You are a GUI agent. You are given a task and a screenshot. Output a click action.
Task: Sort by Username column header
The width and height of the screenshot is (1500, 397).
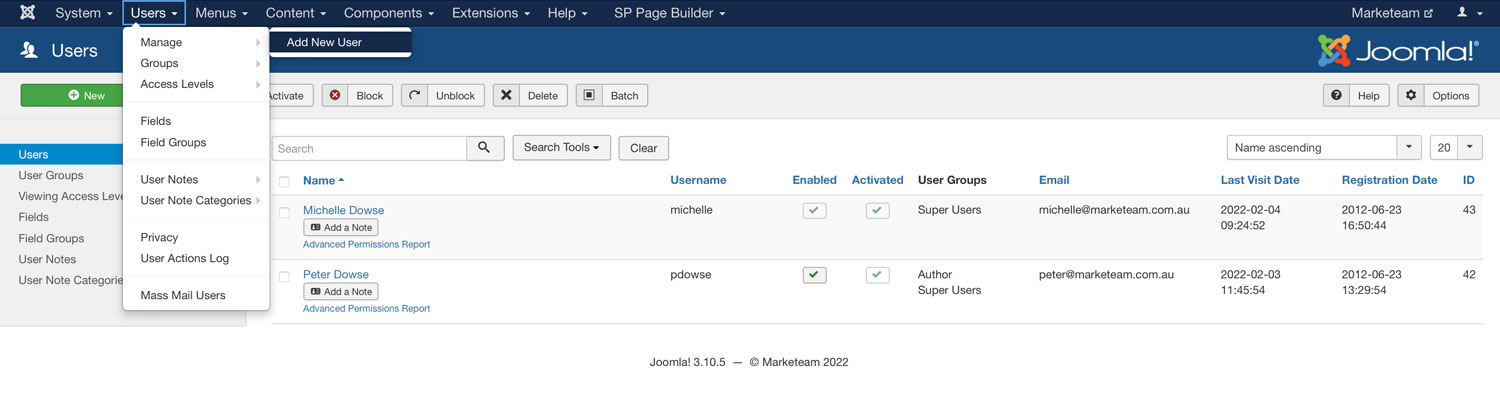698,180
